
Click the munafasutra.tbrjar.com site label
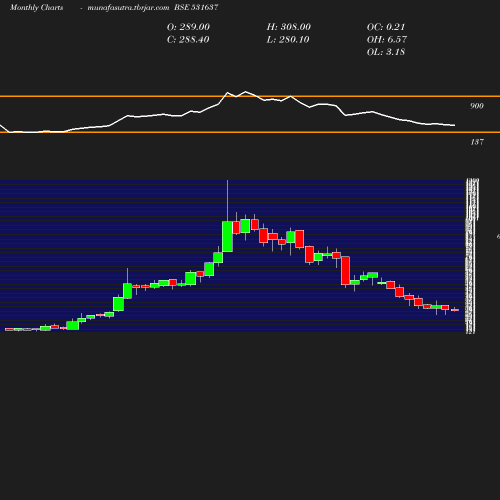[128, 8]
